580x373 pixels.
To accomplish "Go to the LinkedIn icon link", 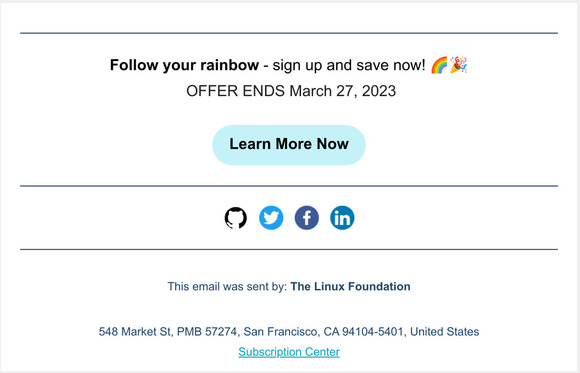I will click(342, 218).
